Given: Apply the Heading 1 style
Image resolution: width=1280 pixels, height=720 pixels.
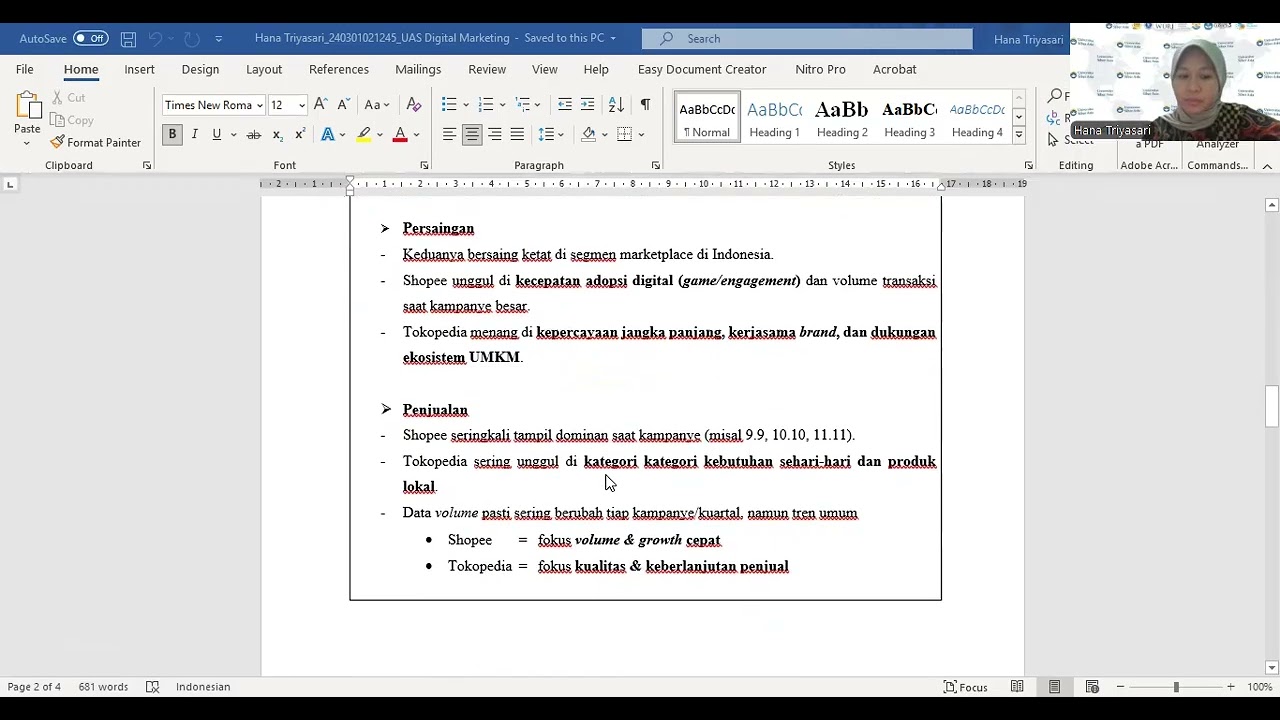Looking at the screenshot, I should pos(775,118).
